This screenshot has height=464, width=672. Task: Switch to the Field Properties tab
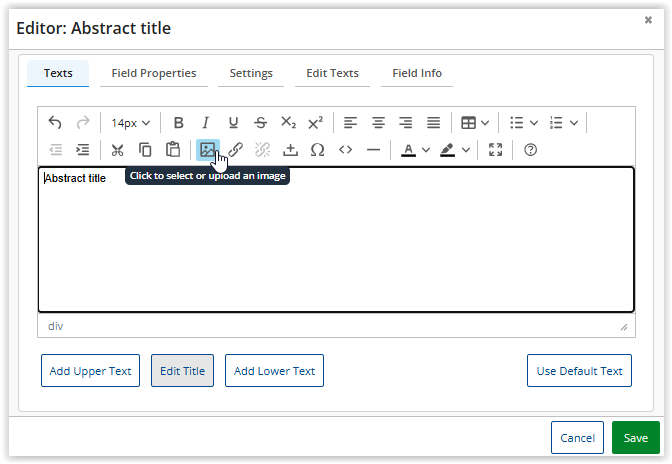click(x=154, y=73)
